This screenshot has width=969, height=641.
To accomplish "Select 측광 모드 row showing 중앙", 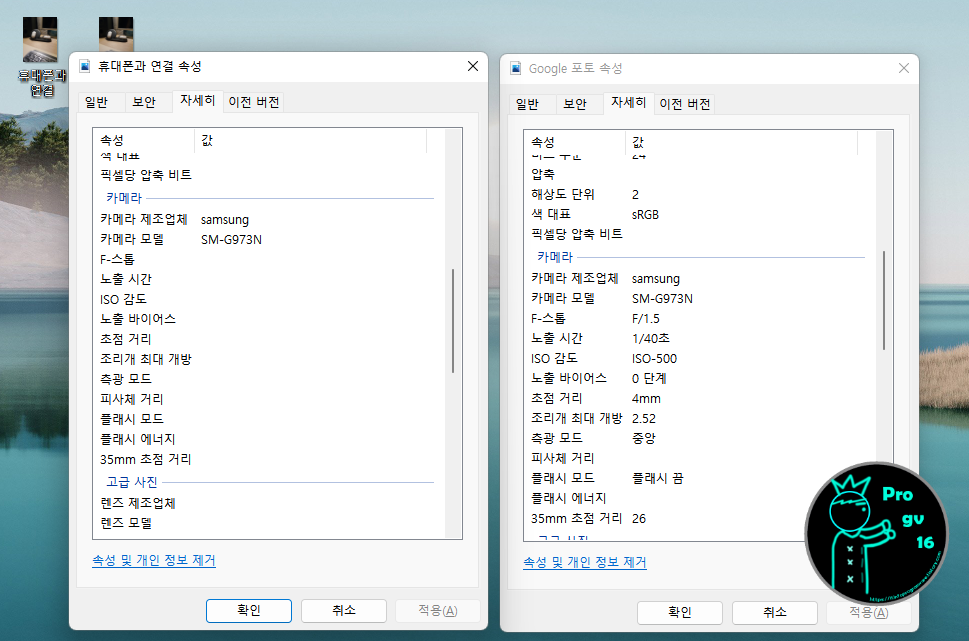I will click(698, 438).
